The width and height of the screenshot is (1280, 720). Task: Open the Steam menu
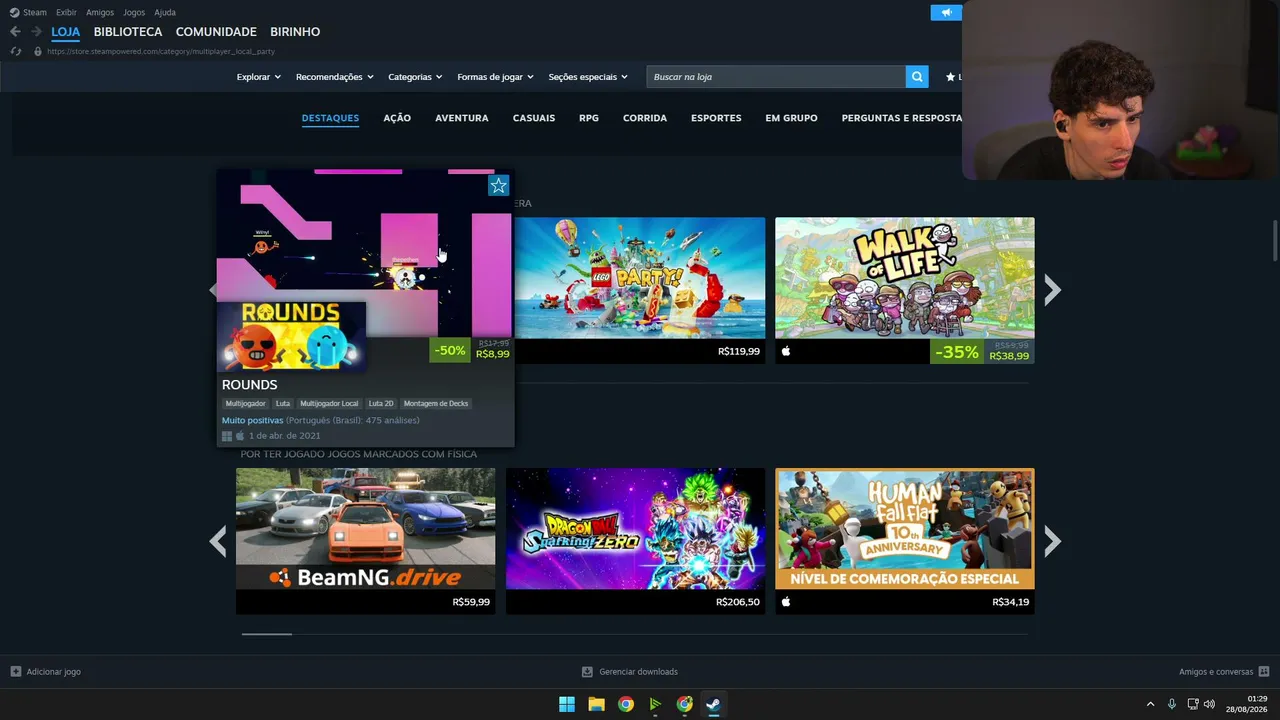35,12
